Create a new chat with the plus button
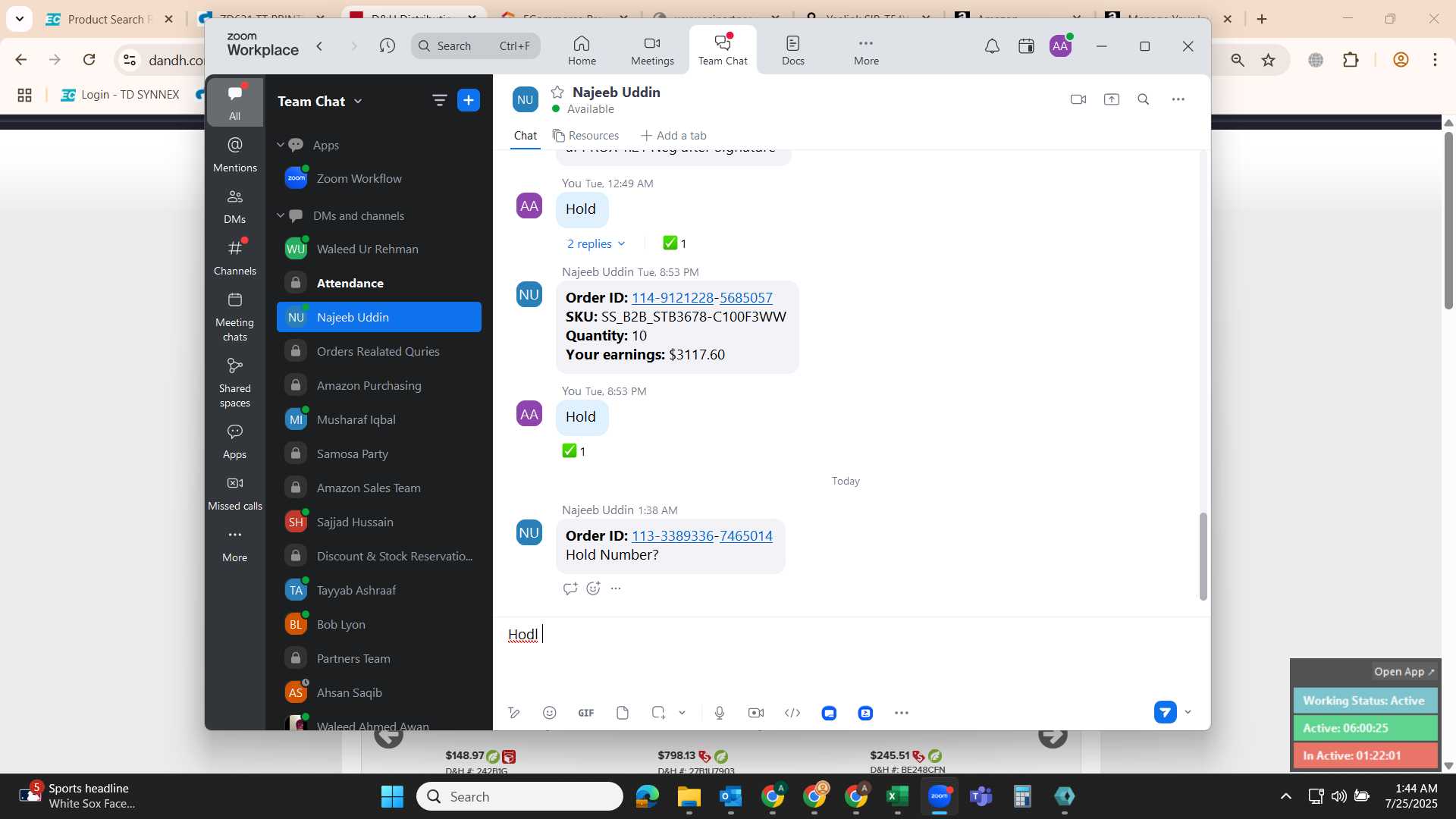The width and height of the screenshot is (1456, 819). pyautogui.click(x=469, y=100)
